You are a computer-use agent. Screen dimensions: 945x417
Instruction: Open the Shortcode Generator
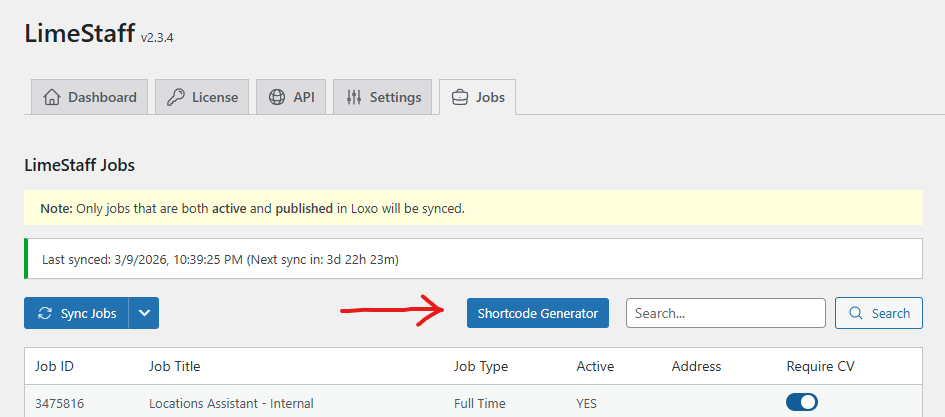537,313
